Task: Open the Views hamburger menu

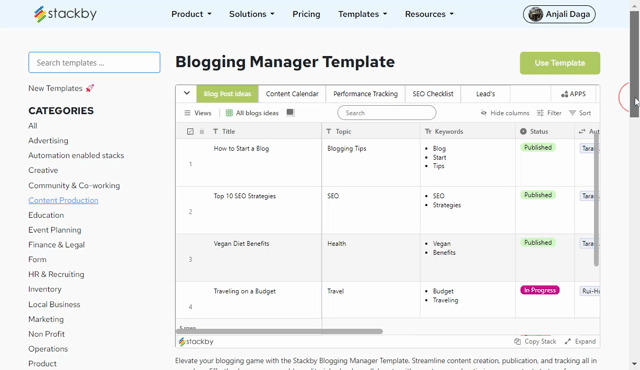Action: point(198,113)
